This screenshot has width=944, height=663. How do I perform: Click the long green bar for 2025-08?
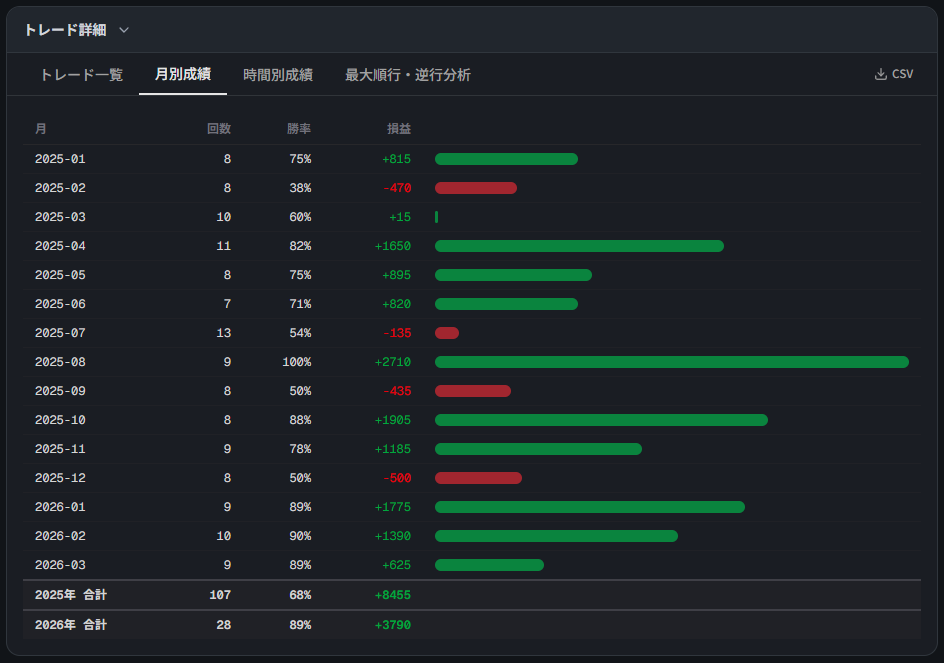click(x=672, y=362)
